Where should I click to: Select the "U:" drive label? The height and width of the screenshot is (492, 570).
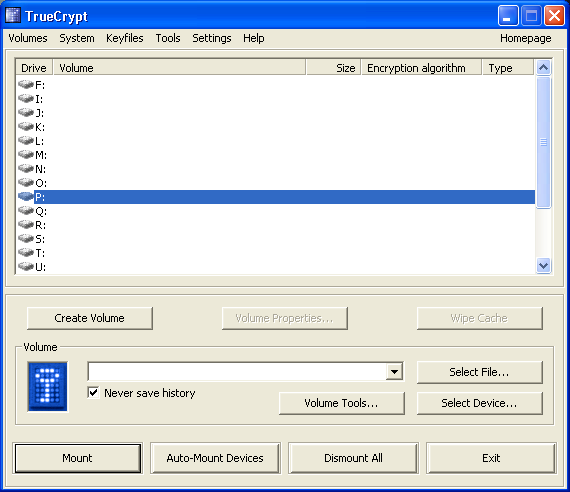(40, 267)
